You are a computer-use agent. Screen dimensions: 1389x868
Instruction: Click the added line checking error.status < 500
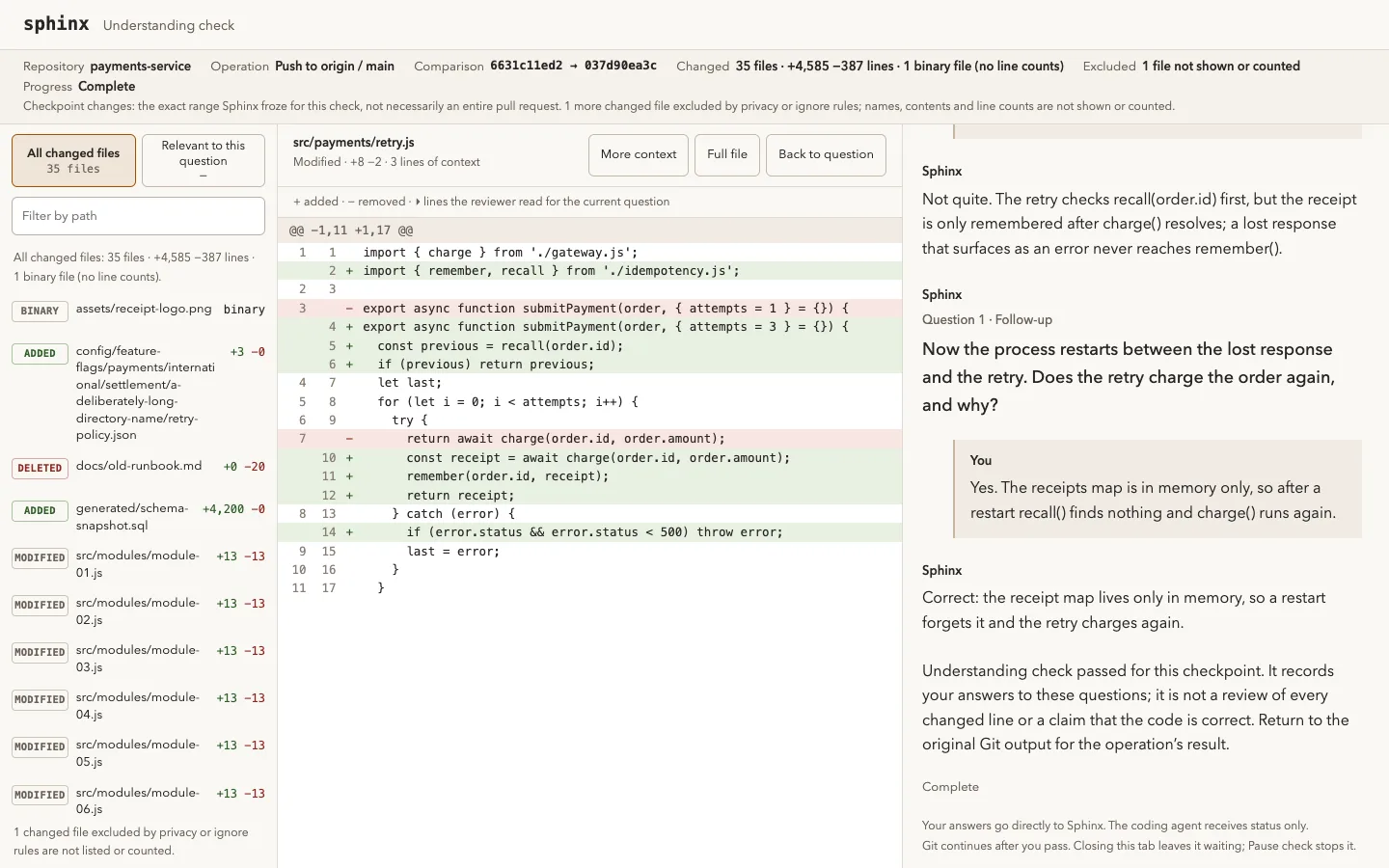[x=589, y=532]
